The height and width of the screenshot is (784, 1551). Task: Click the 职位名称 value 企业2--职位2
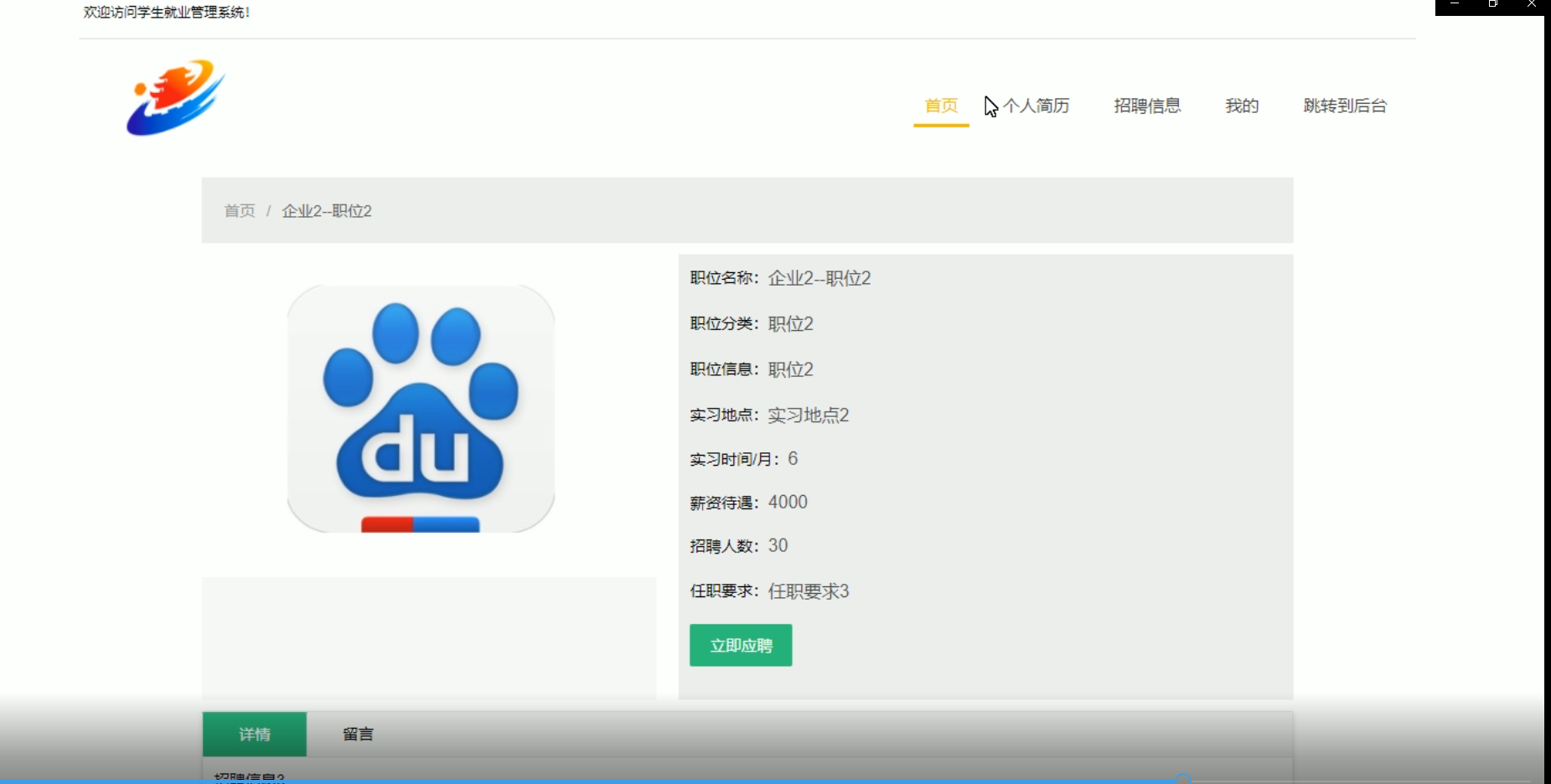point(819,278)
